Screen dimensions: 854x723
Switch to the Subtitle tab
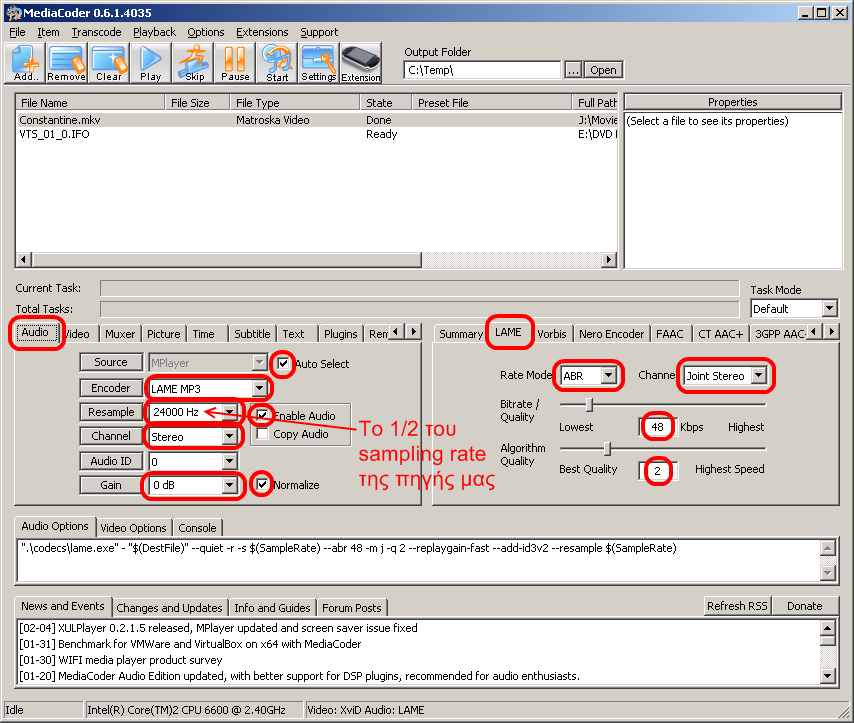[252, 333]
